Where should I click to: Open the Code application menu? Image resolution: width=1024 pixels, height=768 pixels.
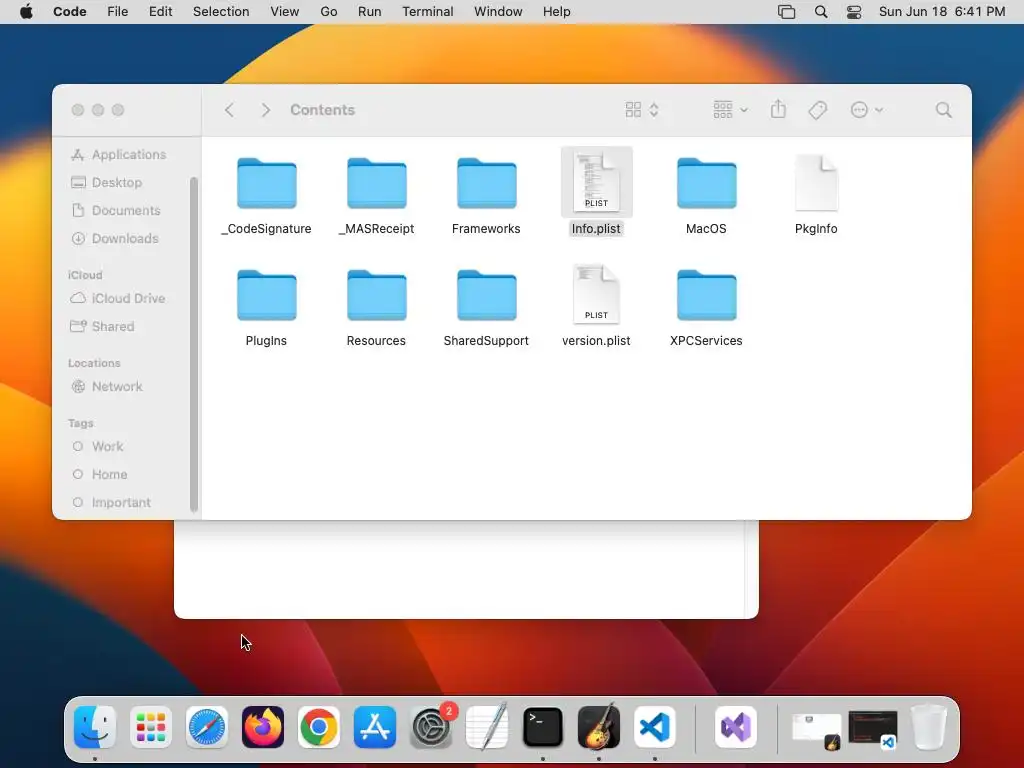click(70, 12)
